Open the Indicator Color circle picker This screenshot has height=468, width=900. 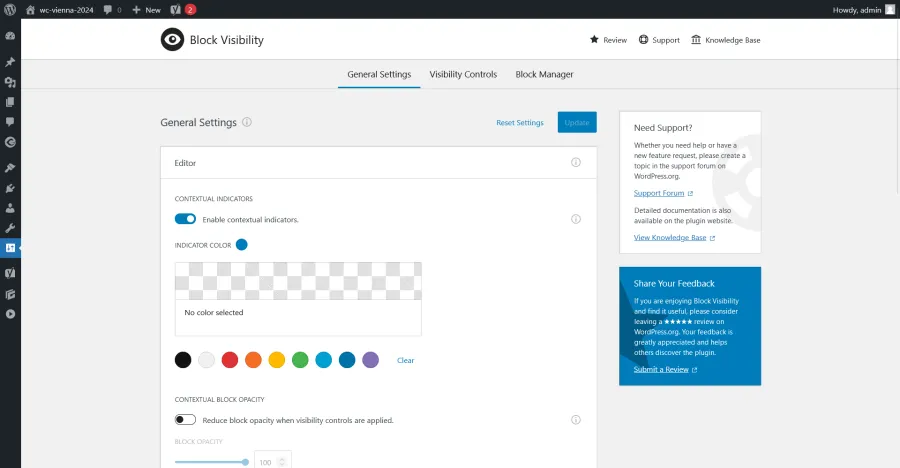[242, 245]
